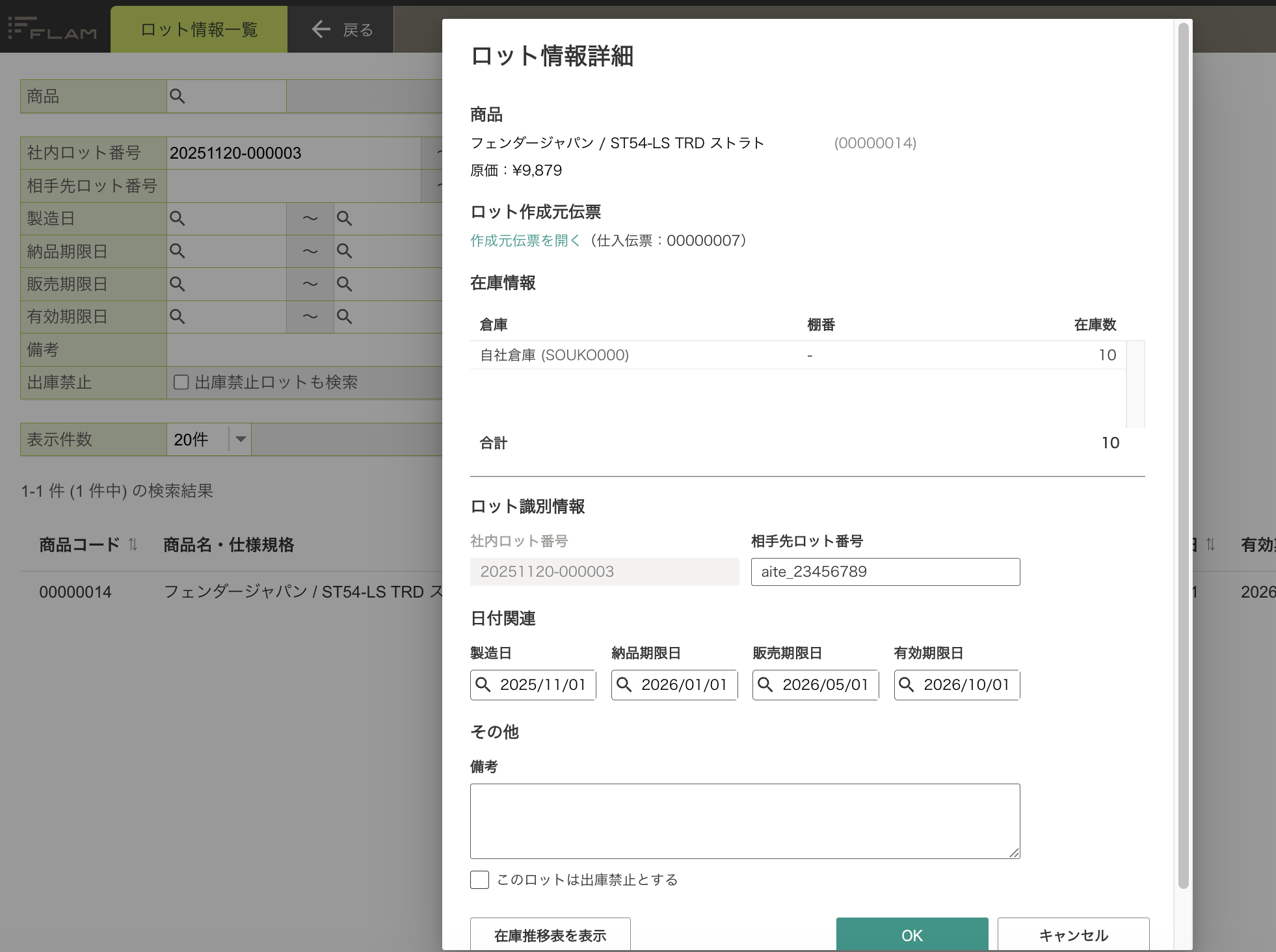Click the dialog's 製造日 field 2025/11/01
The image size is (1276, 952).
[x=533, y=685]
